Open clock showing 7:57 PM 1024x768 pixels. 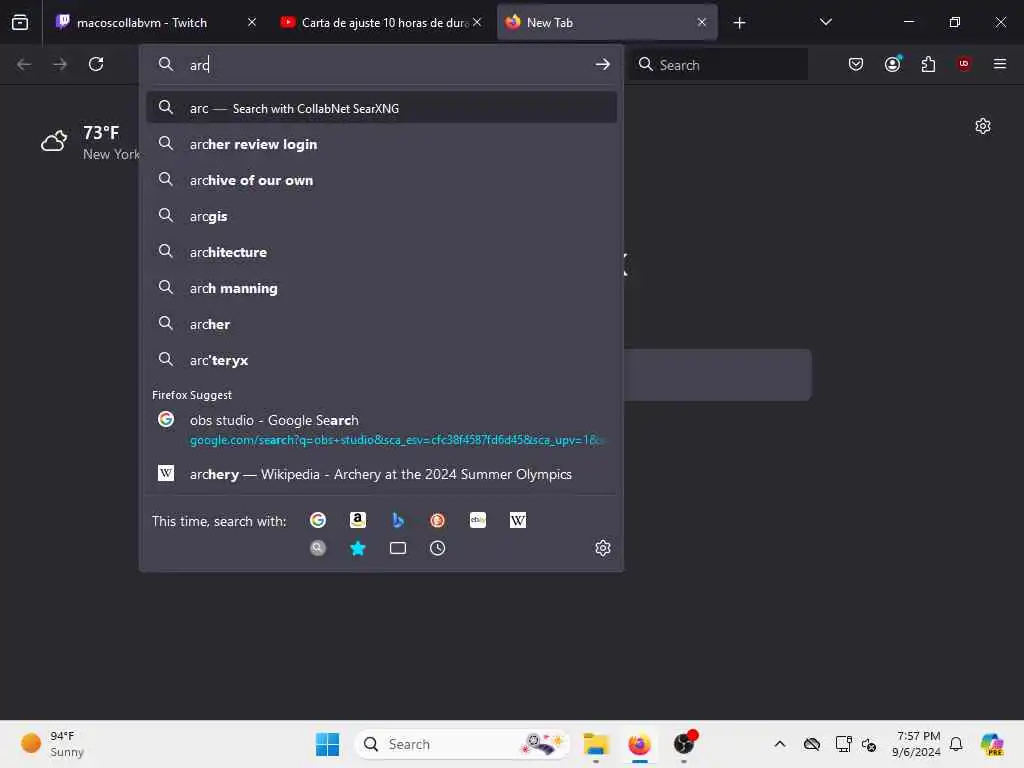pos(916,744)
